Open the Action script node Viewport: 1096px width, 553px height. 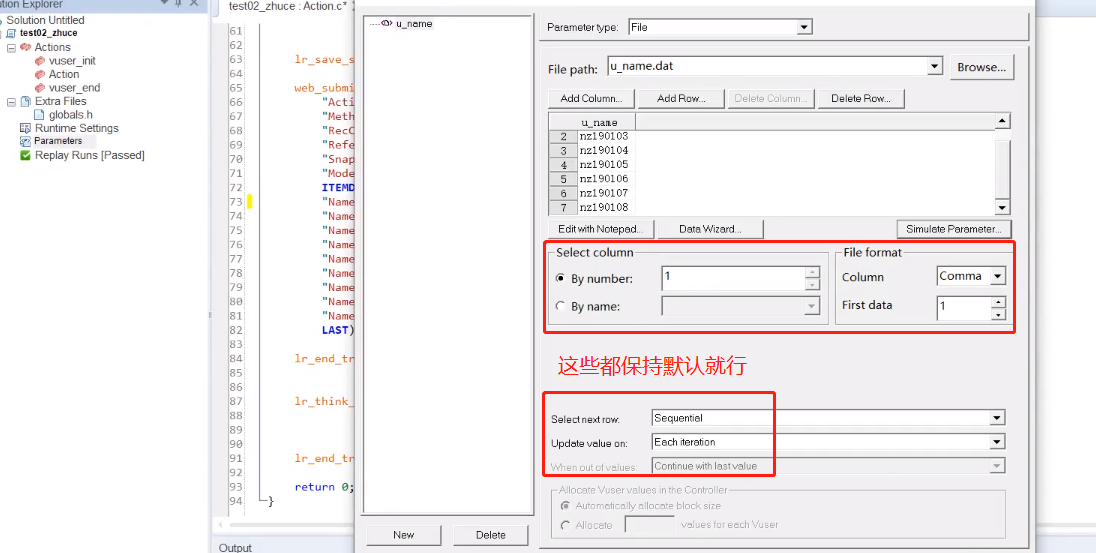(64, 74)
